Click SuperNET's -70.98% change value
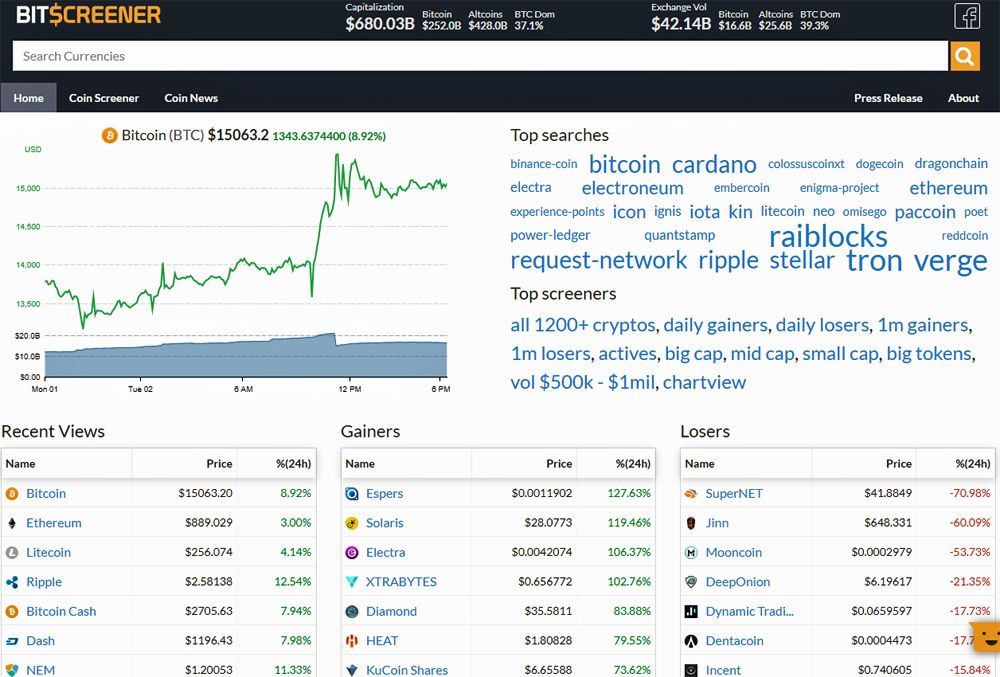The width and height of the screenshot is (1000, 677). [969, 493]
